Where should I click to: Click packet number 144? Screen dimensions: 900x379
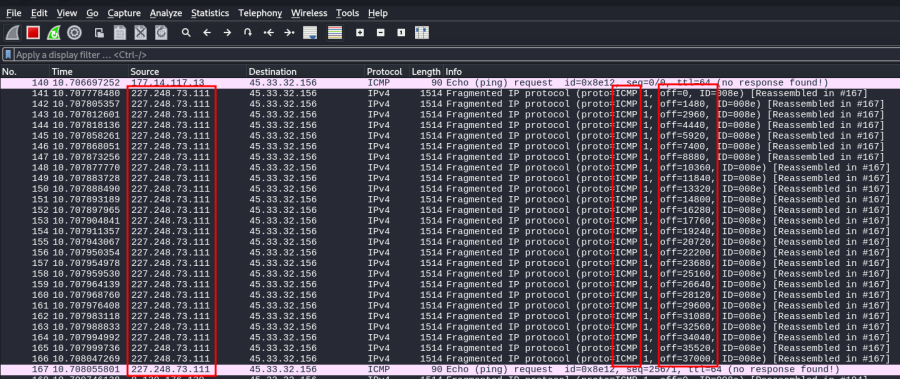pyautogui.click(x=40, y=125)
